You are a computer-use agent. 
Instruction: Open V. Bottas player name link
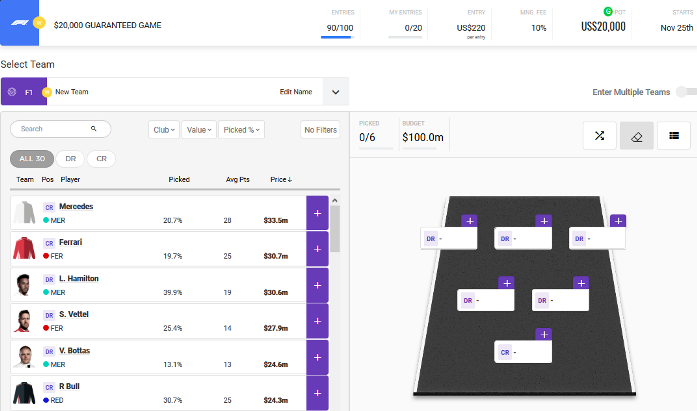point(74,351)
